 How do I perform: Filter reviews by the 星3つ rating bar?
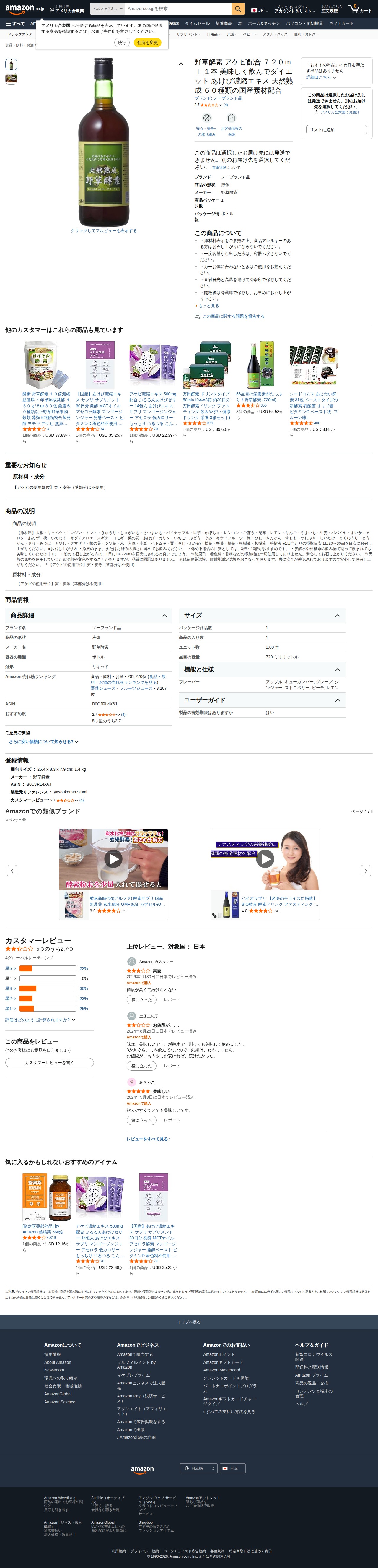coord(47,988)
